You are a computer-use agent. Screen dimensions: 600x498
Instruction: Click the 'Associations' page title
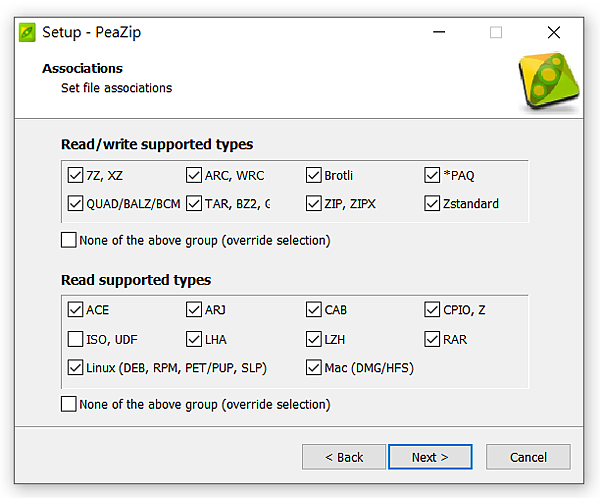82,68
